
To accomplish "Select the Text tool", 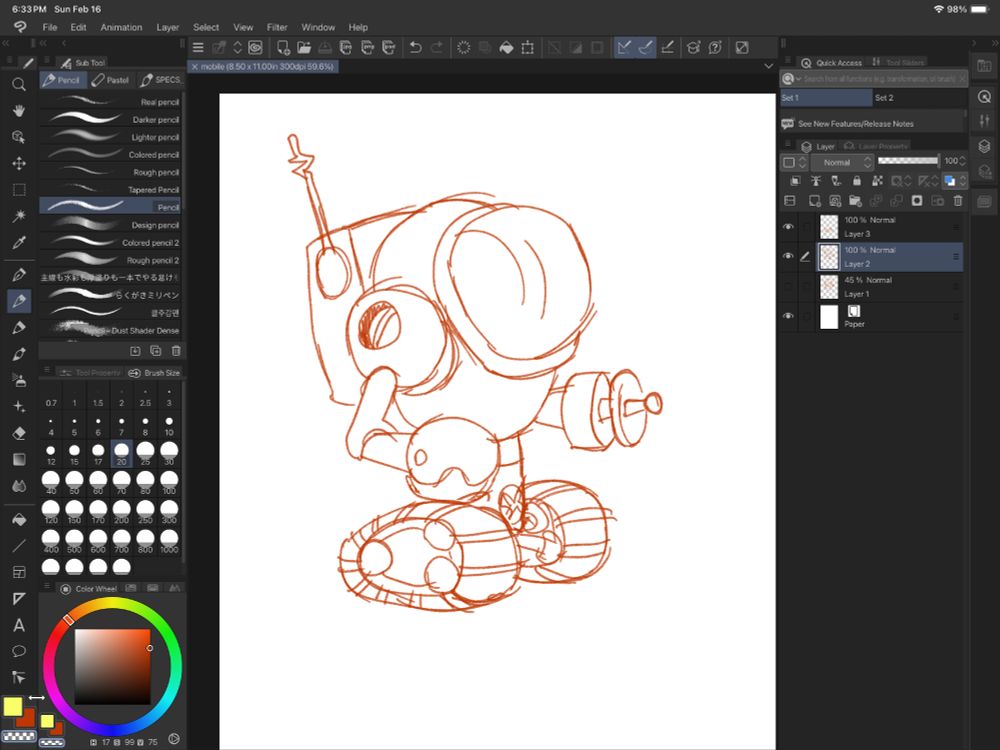I will click(19, 625).
